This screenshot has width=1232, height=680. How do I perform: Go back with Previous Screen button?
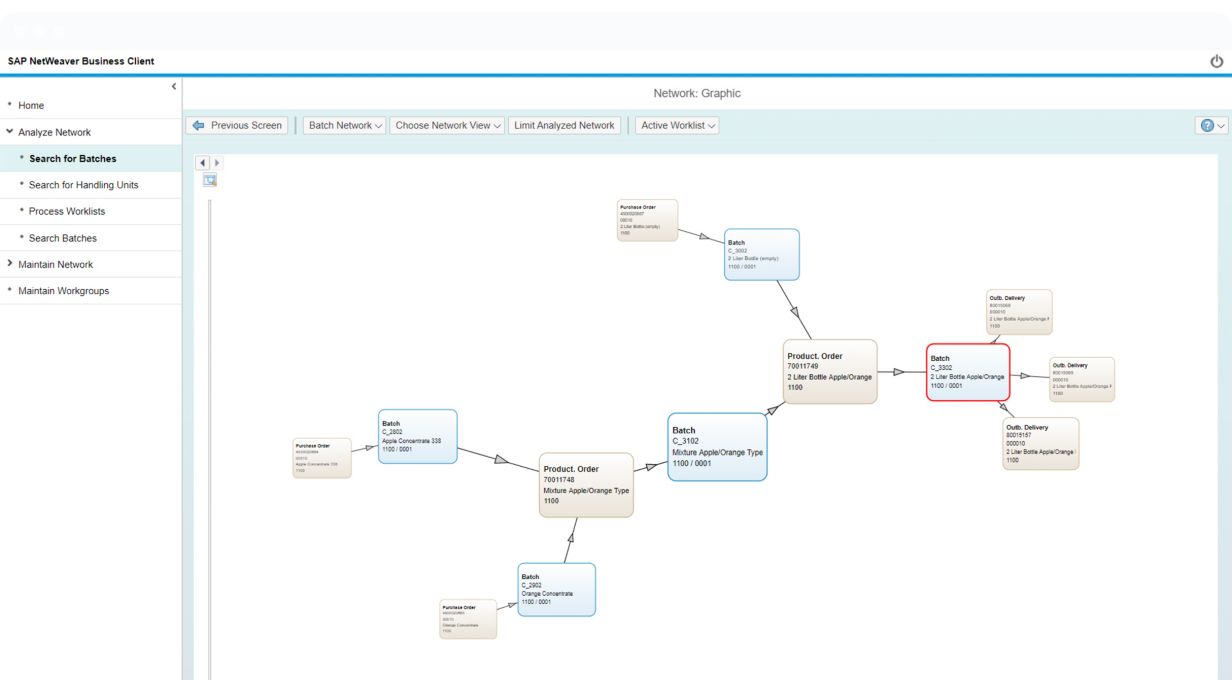click(237, 126)
